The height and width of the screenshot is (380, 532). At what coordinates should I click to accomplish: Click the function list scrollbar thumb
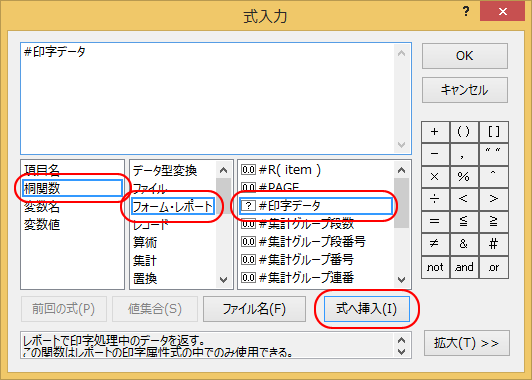click(x=401, y=203)
